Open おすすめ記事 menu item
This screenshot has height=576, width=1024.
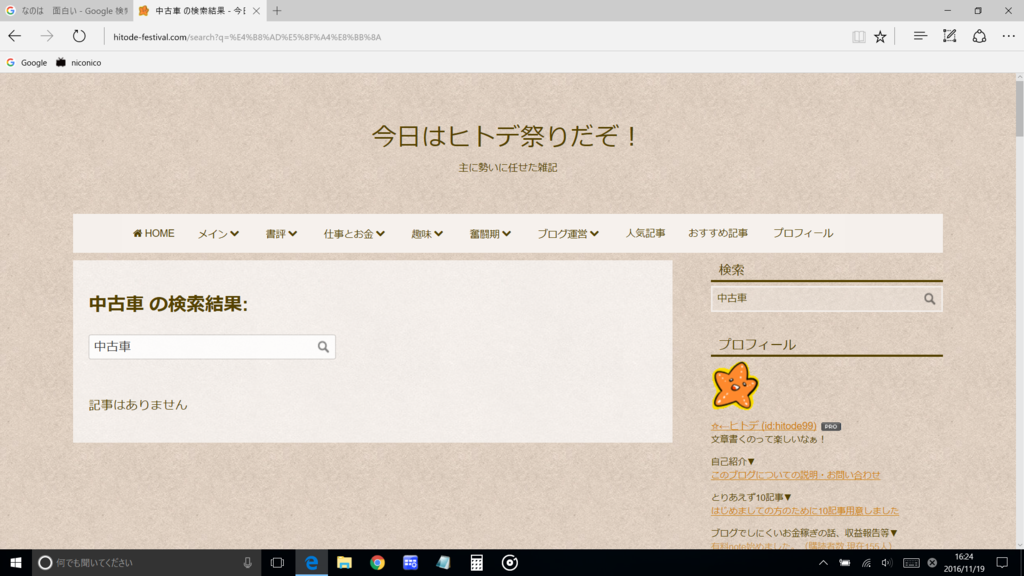pyautogui.click(x=718, y=233)
